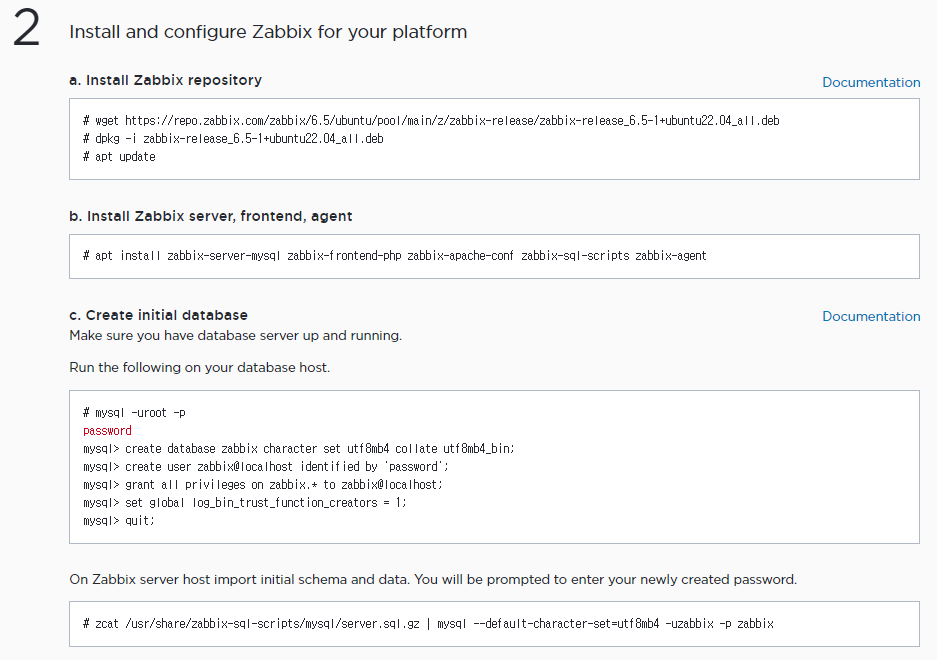Click the a. Install Zabbix repository heading
The width and height of the screenshot is (937, 660).
coord(165,80)
